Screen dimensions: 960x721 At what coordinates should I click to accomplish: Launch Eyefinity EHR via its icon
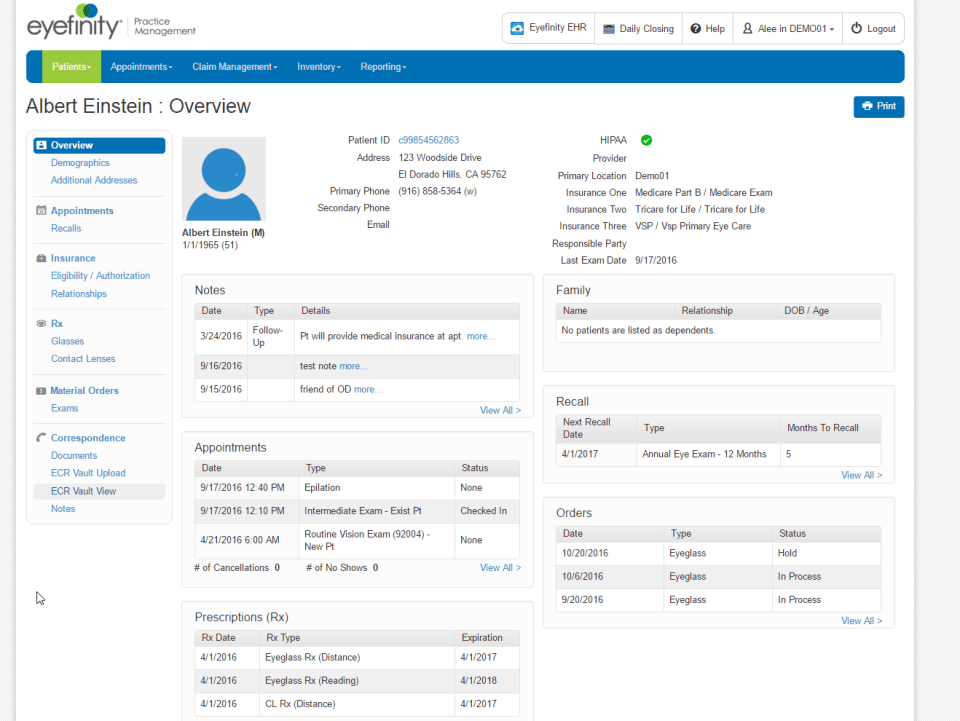[516, 28]
